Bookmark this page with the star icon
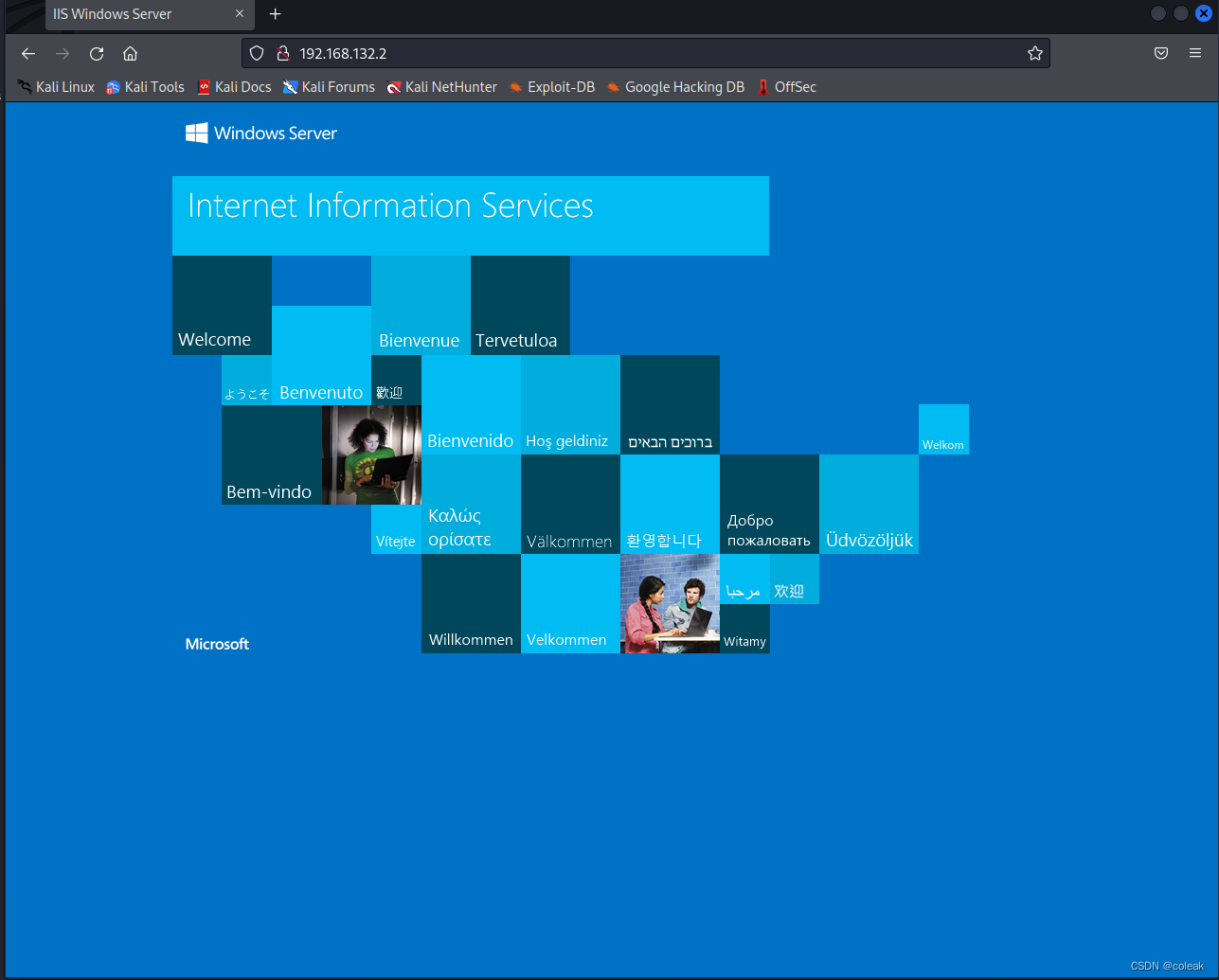Image resolution: width=1219 pixels, height=980 pixels. click(1035, 54)
